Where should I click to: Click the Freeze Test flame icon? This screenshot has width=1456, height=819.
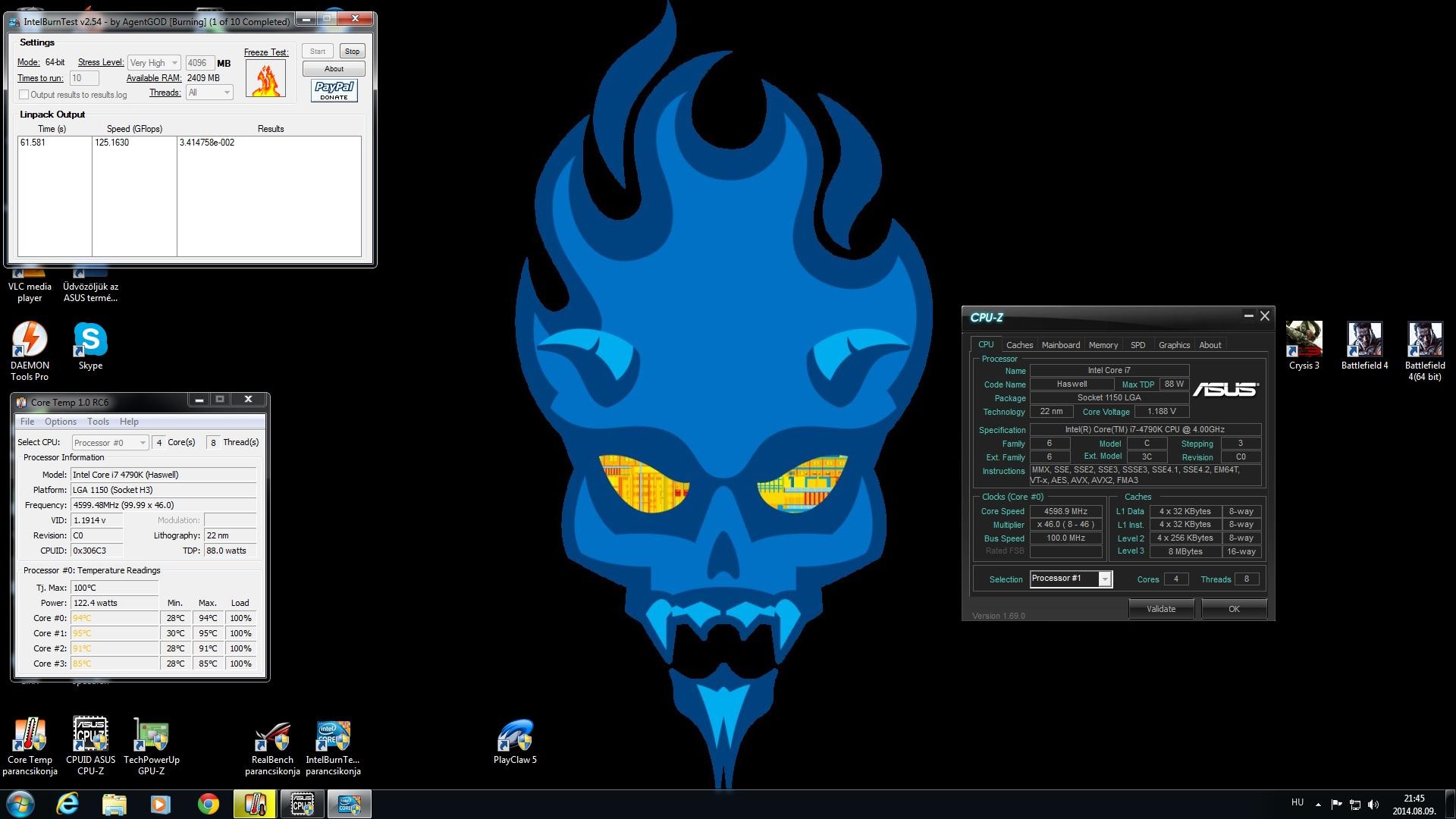coord(265,79)
